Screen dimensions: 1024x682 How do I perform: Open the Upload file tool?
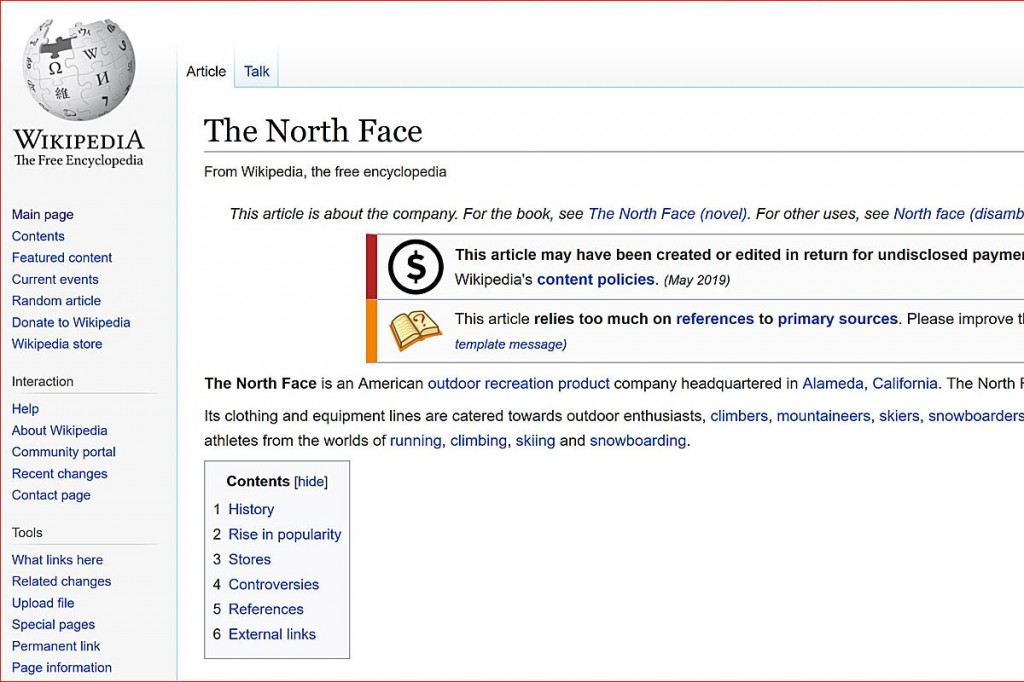42,602
